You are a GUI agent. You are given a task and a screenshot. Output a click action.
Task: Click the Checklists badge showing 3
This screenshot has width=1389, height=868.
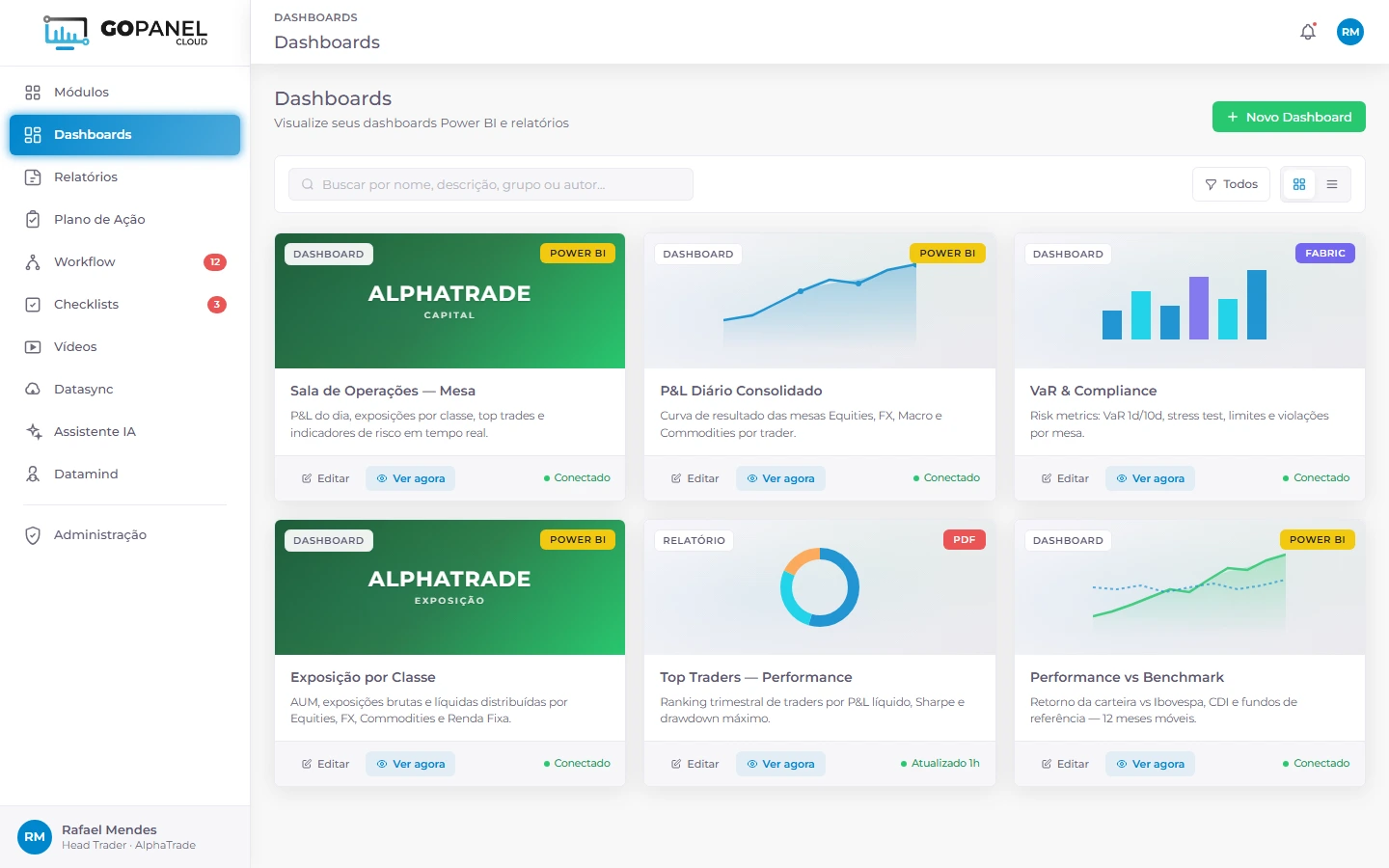point(217,305)
